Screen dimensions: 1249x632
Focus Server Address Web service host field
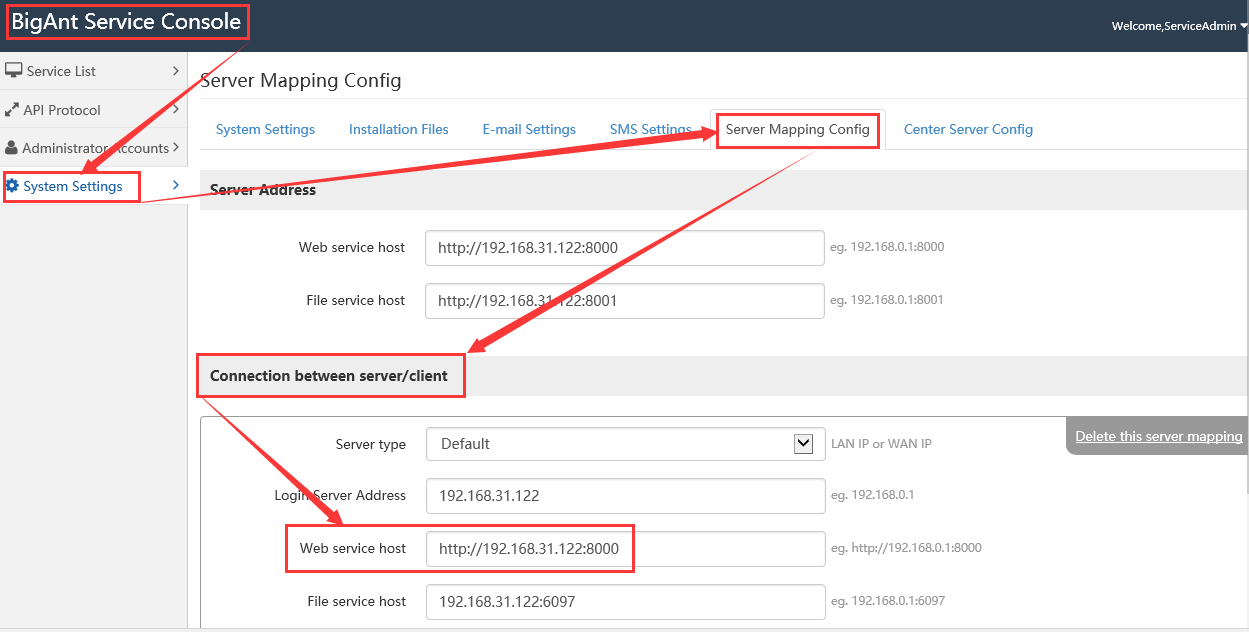pyautogui.click(x=625, y=248)
